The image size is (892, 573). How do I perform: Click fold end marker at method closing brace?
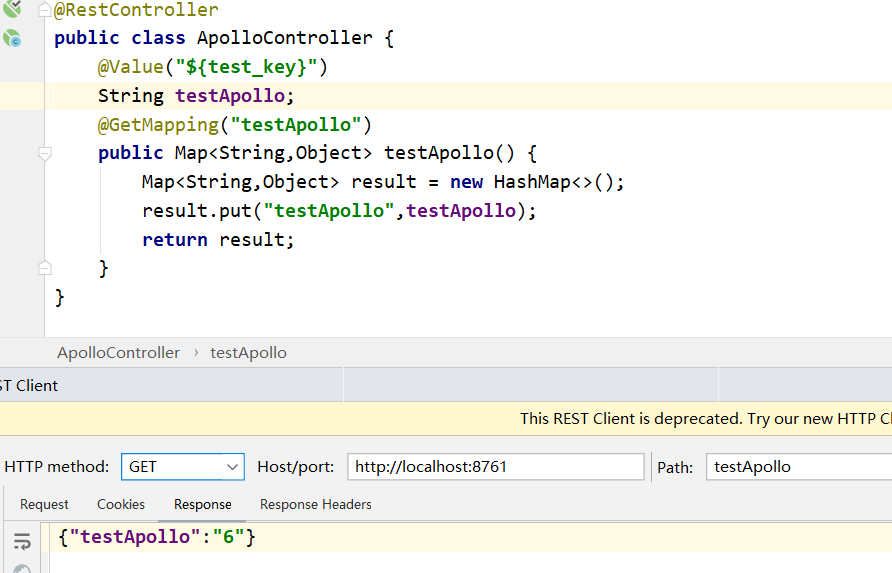tap(44, 268)
